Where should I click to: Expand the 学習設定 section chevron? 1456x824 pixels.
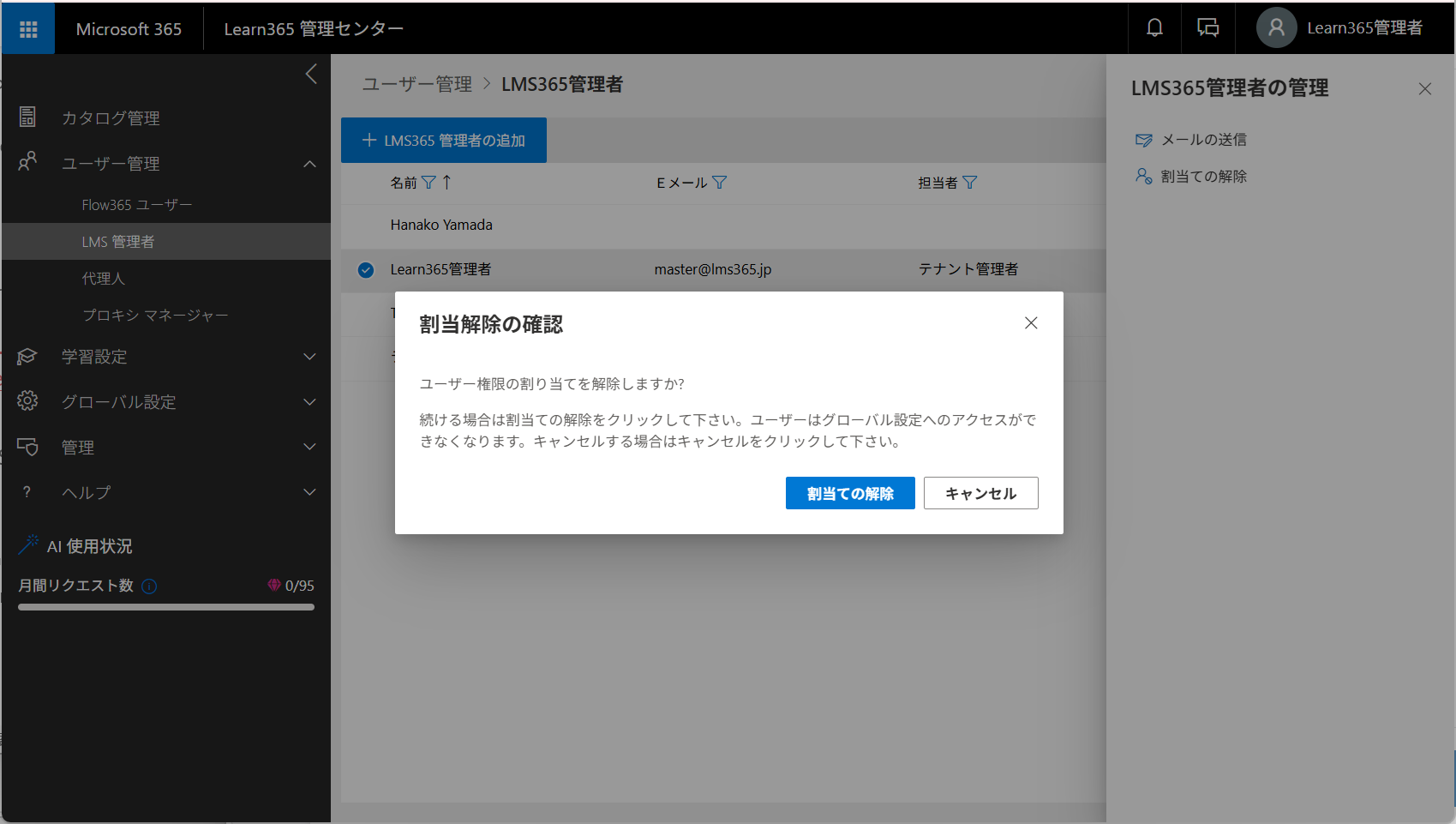[x=309, y=357]
